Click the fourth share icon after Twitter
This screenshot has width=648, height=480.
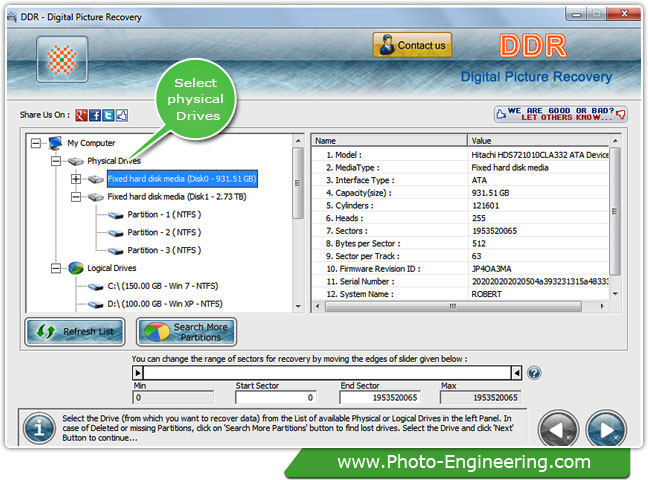coord(122,115)
